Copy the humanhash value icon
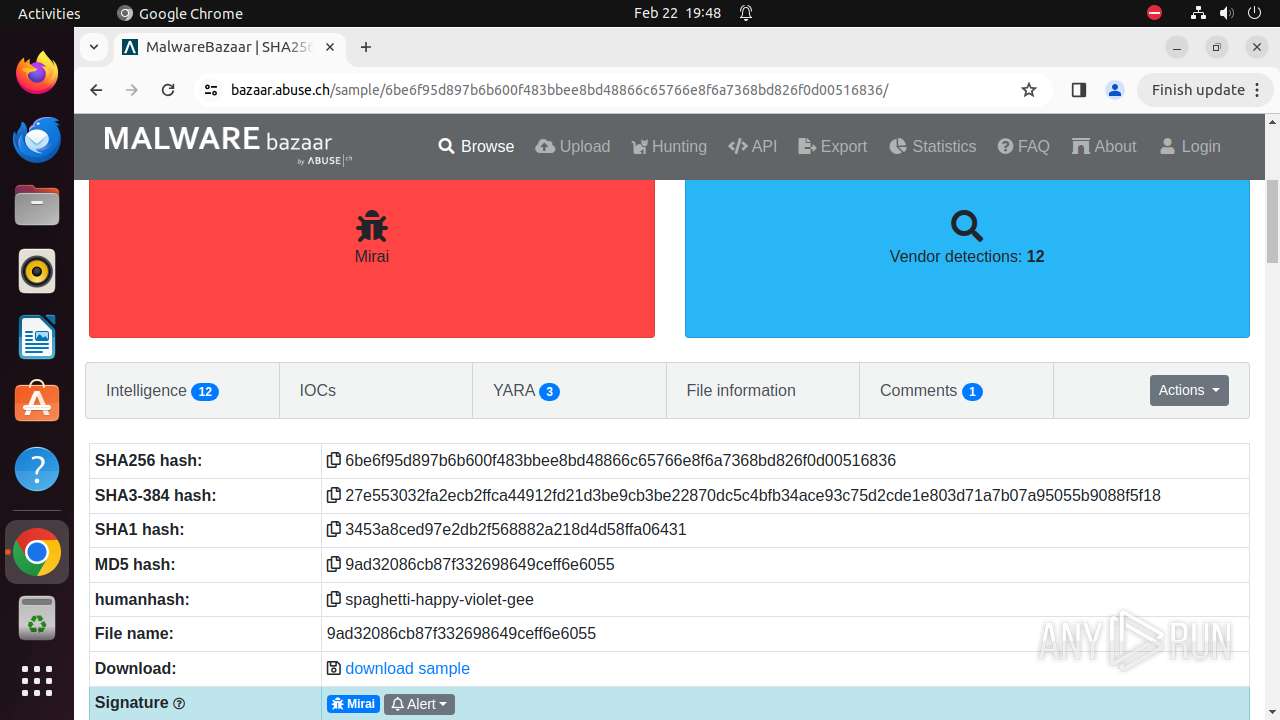The width and height of the screenshot is (1280, 720). 334,599
